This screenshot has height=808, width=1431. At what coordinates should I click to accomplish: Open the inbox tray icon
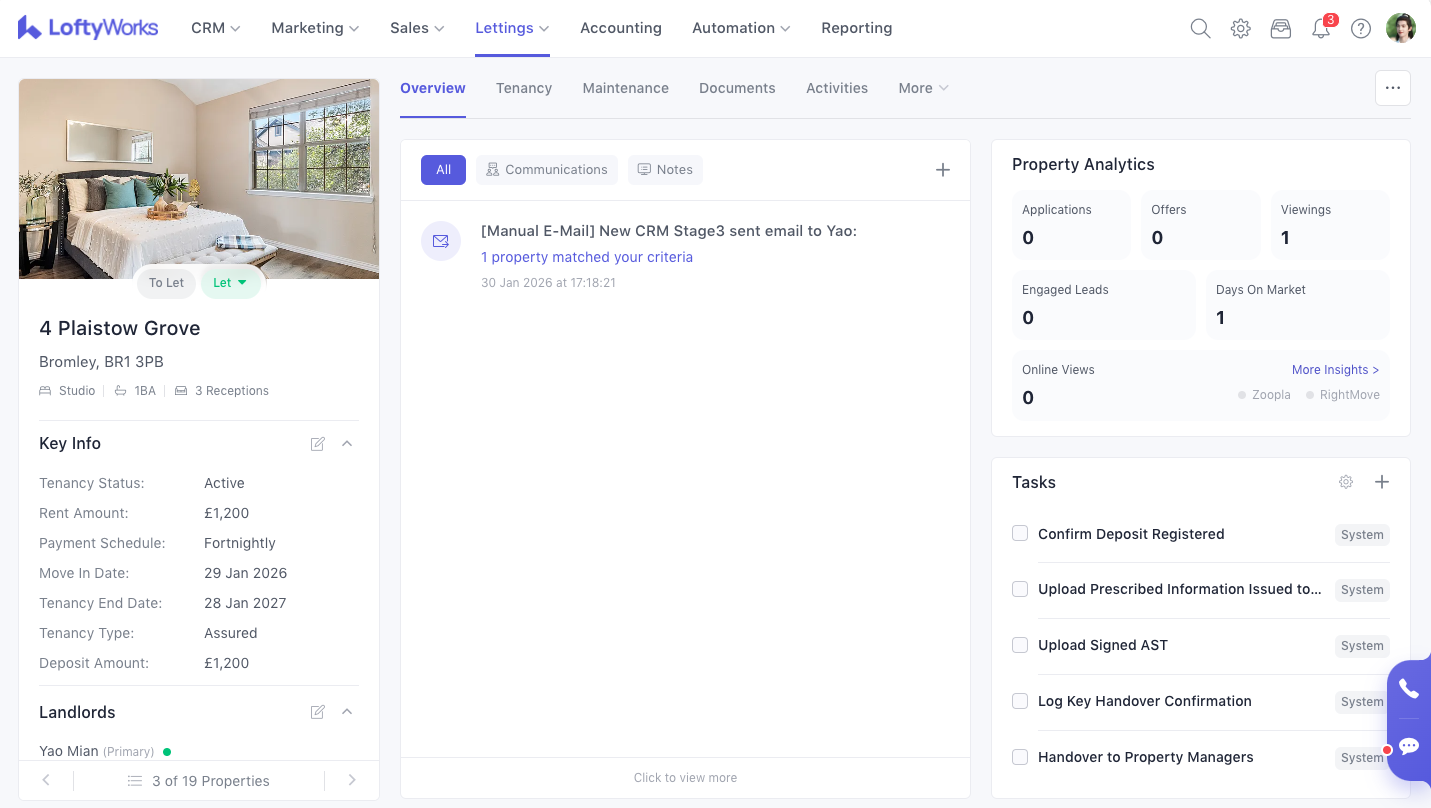pos(1280,29)
